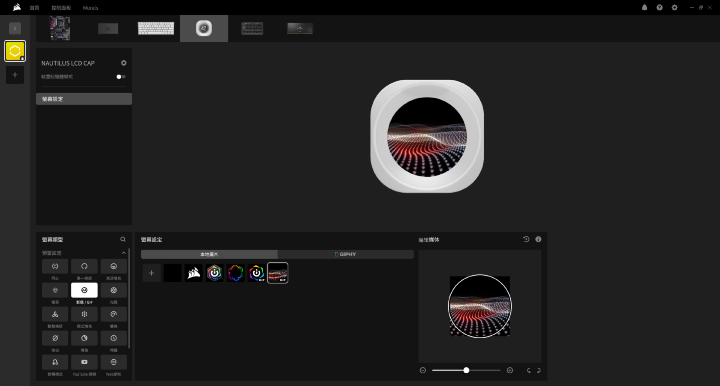Adjust the media zoom slider handle
Image resolution: width=720 pixels, height=386 pixels.
coord(466,370)
